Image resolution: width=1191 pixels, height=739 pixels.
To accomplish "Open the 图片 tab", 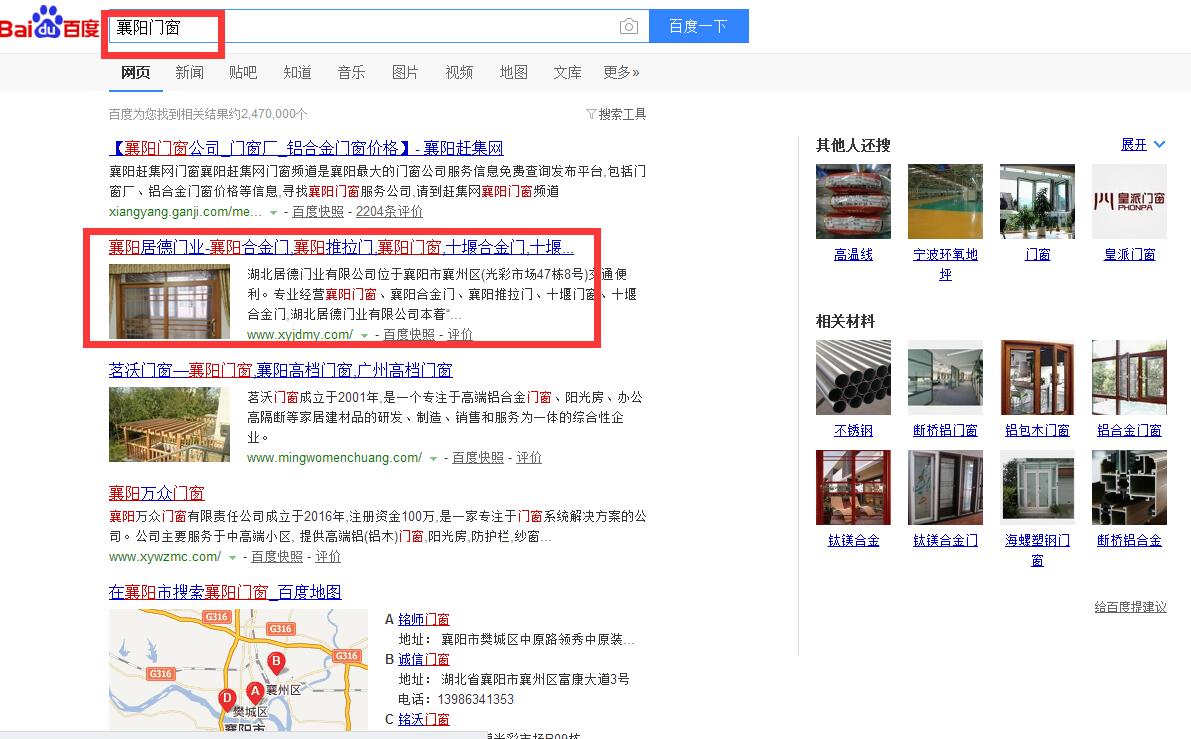I will click(405, 72).
